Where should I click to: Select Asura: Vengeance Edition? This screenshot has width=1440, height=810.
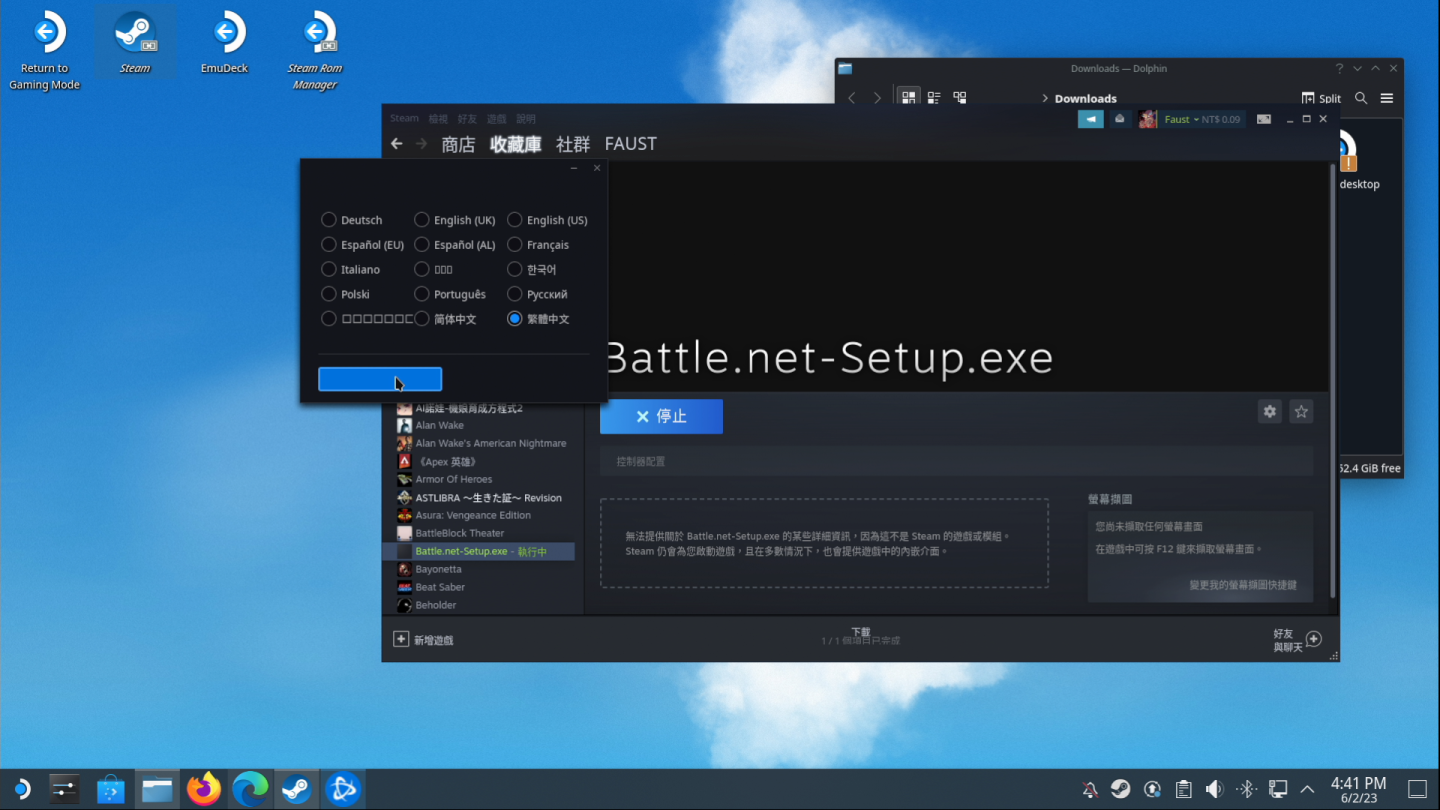(x=473, y=515)
